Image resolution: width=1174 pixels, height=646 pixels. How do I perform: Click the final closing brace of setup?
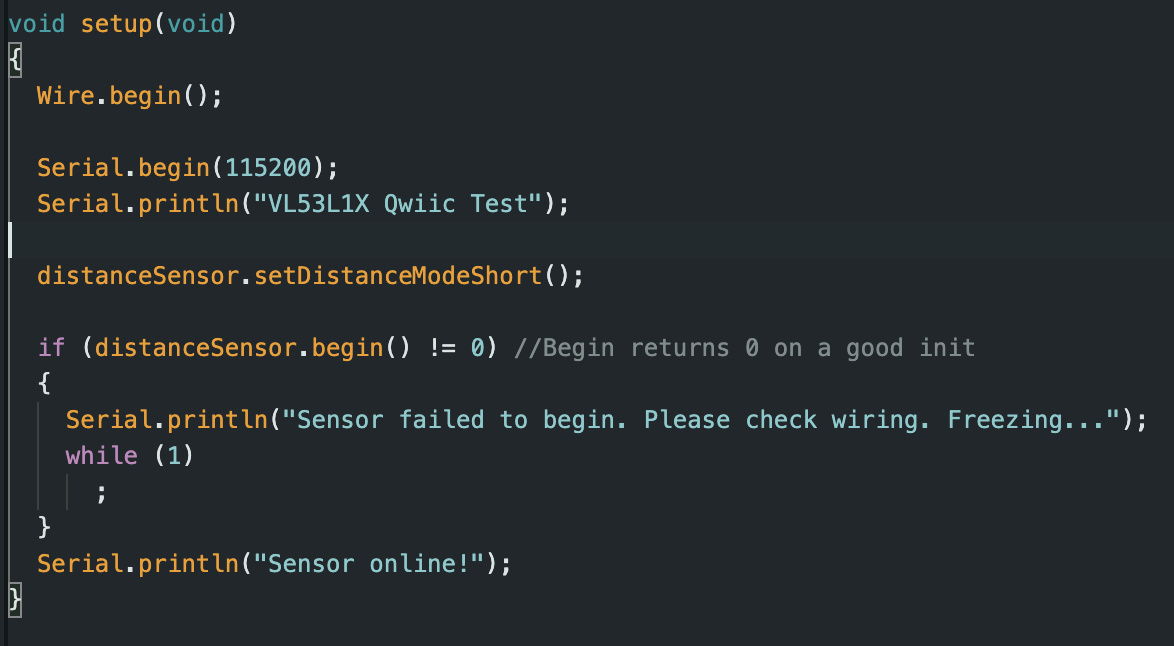tap(15, 600)
